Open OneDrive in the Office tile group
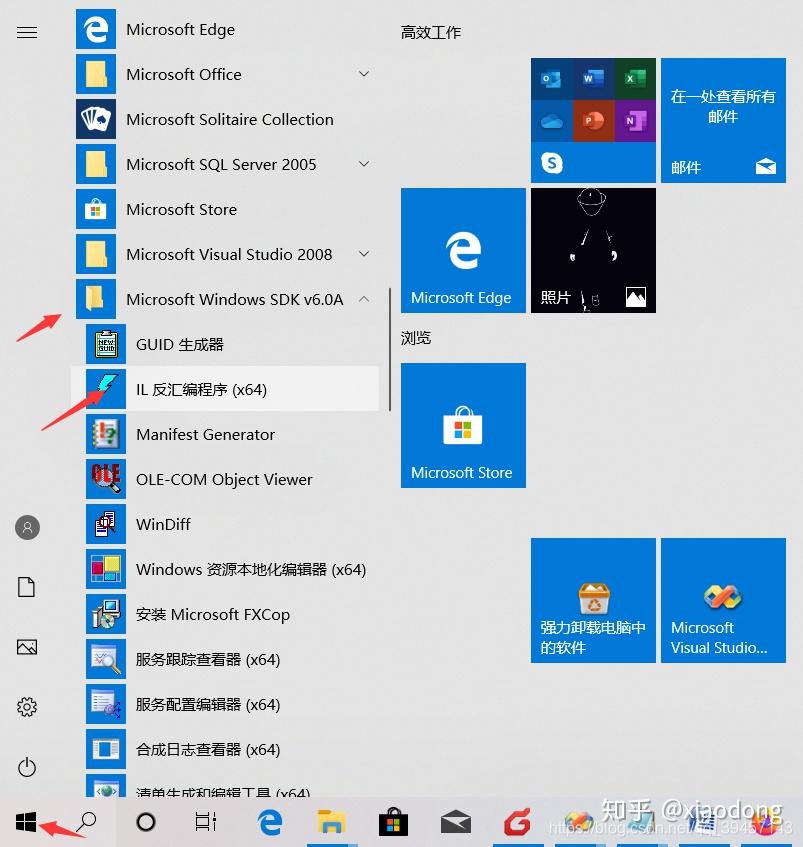Viewport: 803px width, 847px height. pos(552,121)
